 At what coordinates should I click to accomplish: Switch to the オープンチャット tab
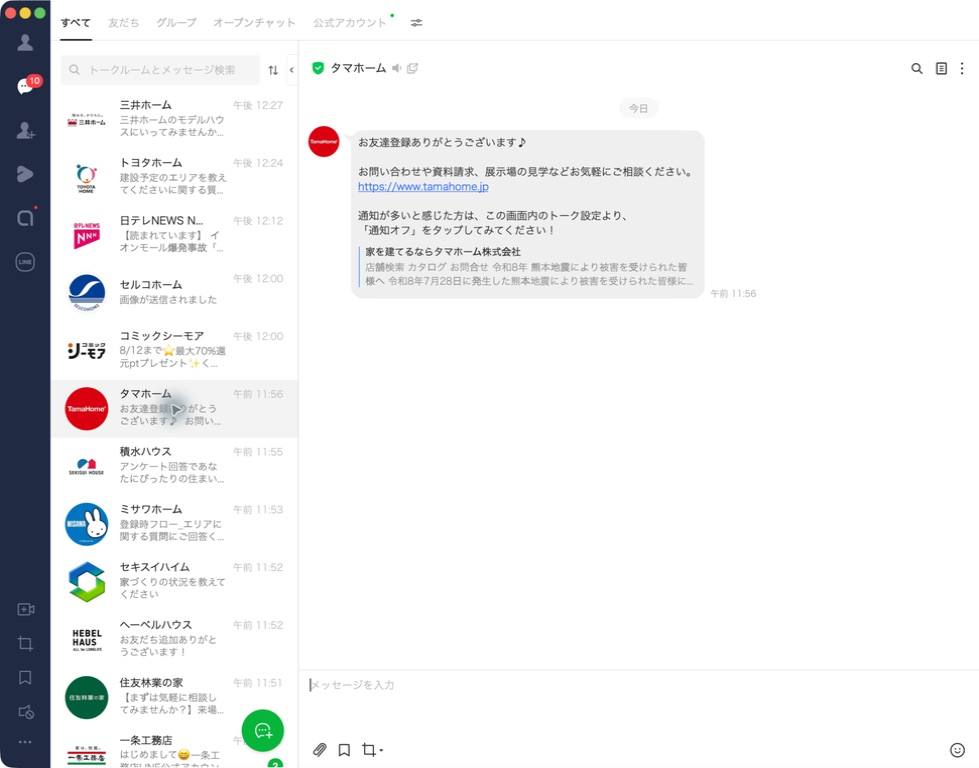point(254,22)
